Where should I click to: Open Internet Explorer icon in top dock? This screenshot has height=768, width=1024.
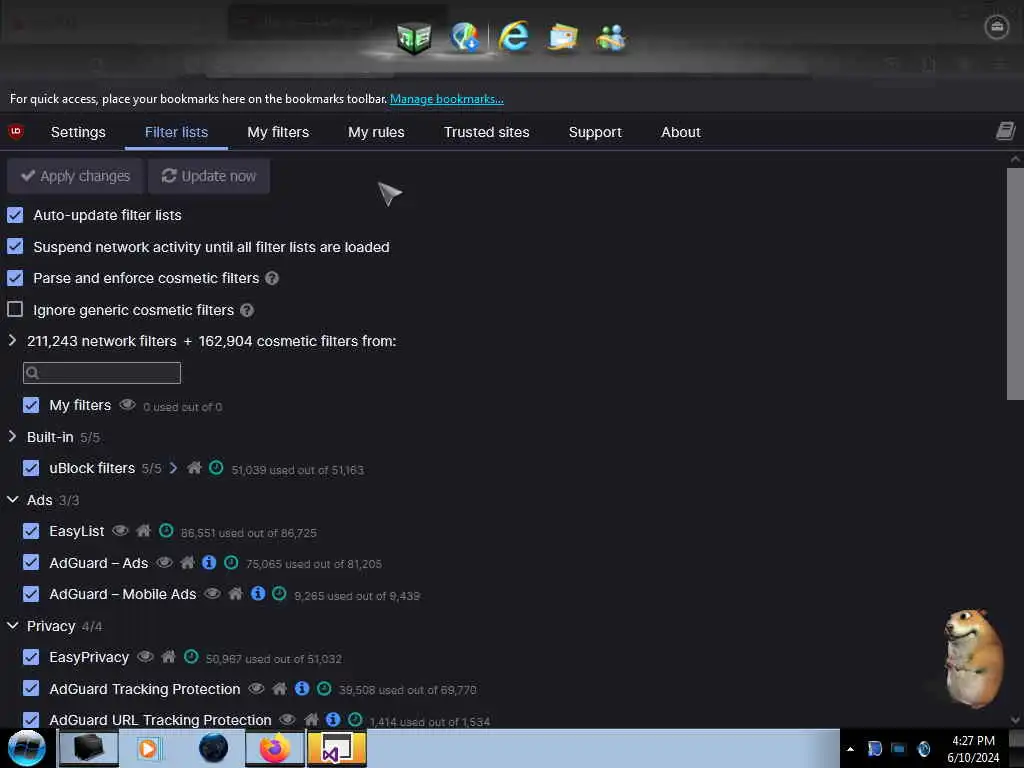513,36
